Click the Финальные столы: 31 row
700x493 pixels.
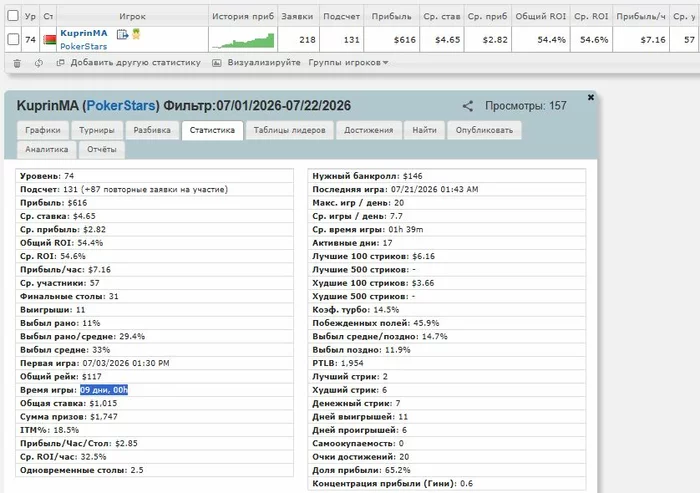pyautogui.click(x=154, y=296)
